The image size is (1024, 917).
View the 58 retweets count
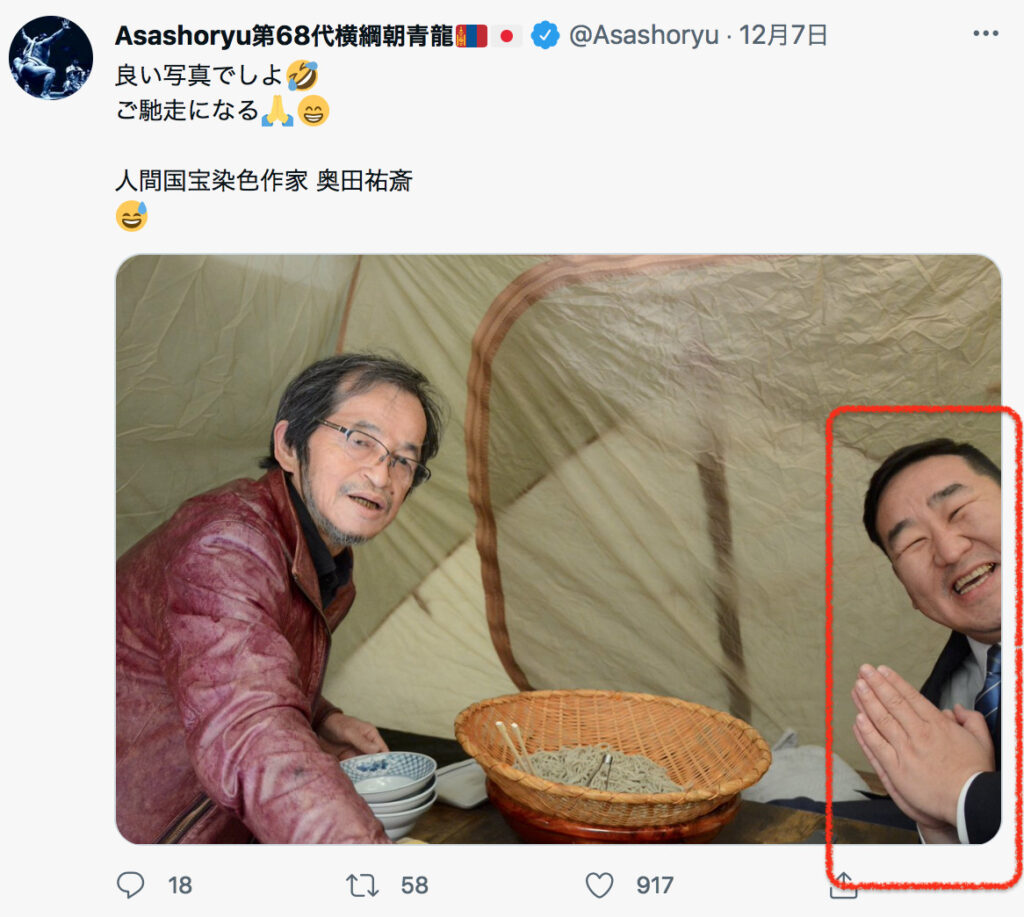coord(414,886)
